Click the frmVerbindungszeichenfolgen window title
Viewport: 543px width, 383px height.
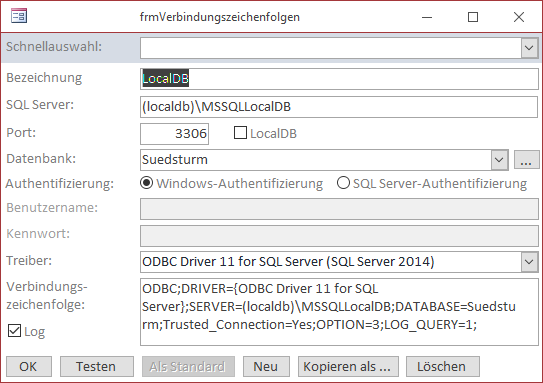pyautogui.click(x=220, y=17)
